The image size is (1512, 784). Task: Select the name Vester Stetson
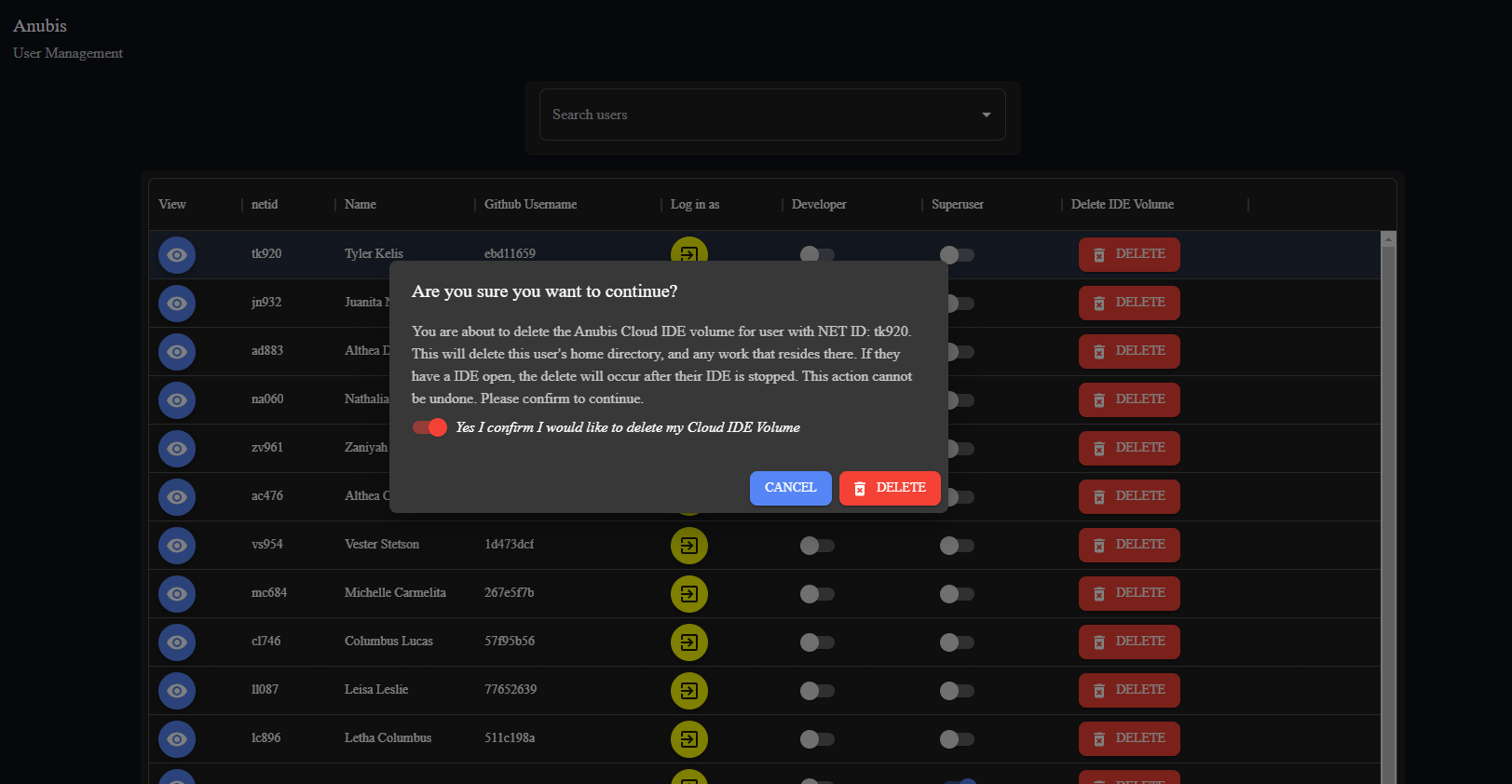pyautogui.click(x=382, y=545)
